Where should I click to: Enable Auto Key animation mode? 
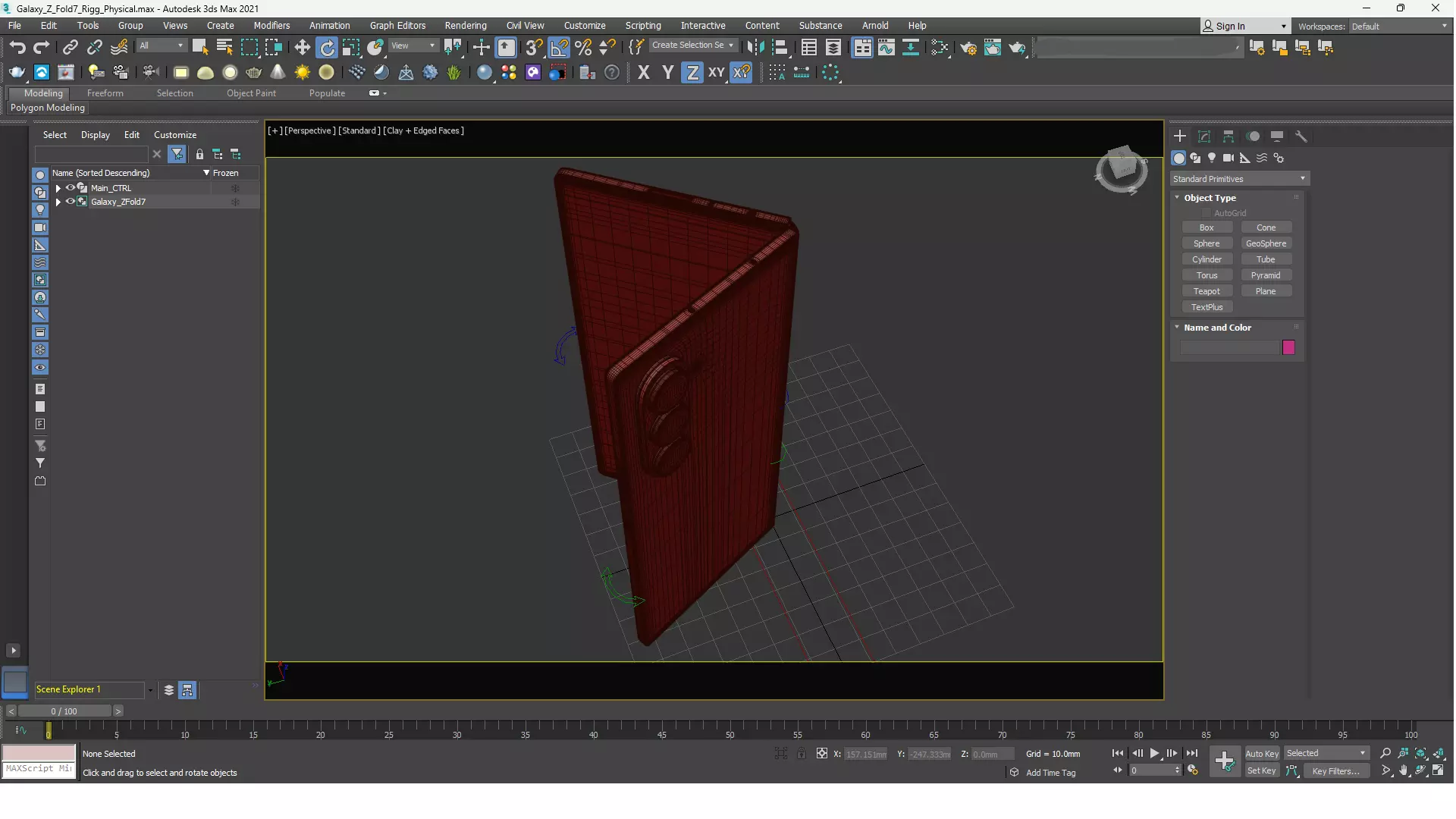point(1261,753)
